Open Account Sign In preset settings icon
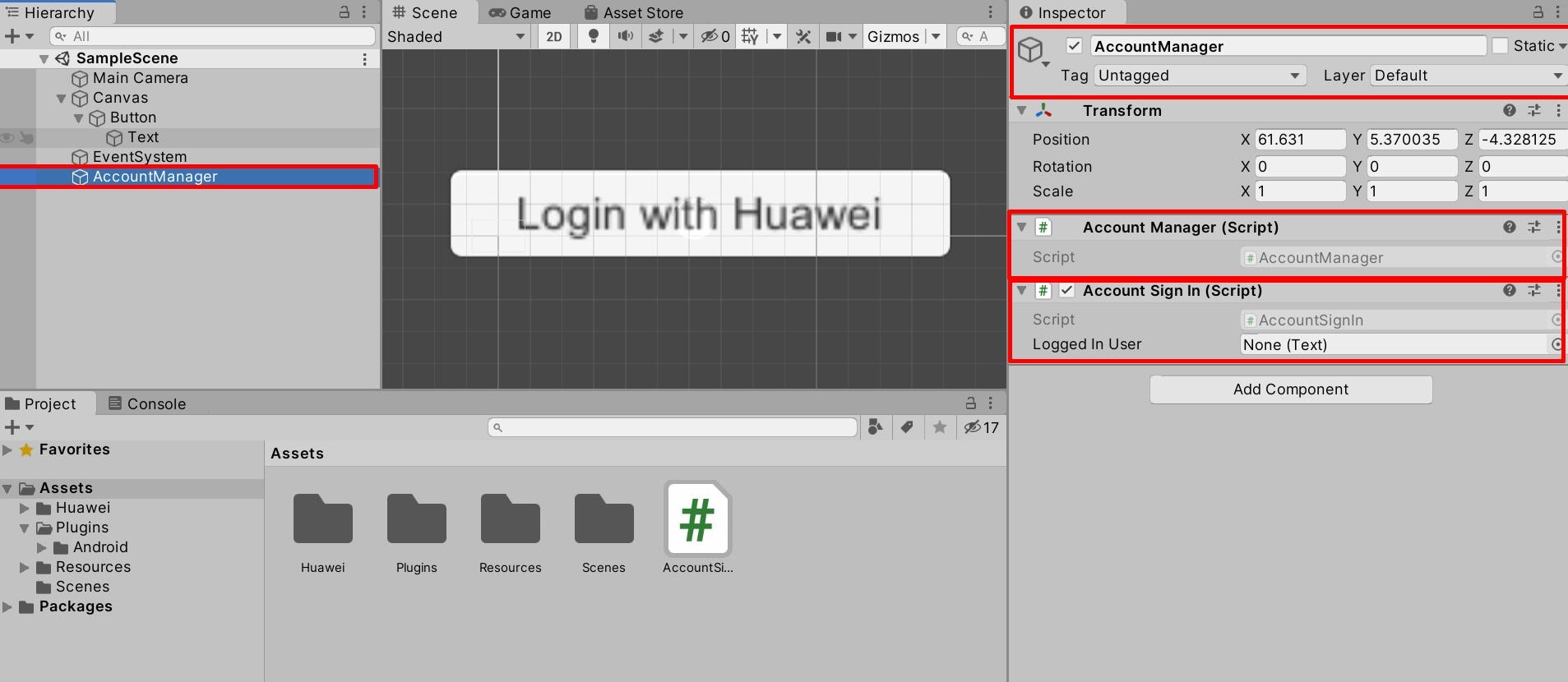This screenshot has height=682, width=1568. coord(1534,290)
